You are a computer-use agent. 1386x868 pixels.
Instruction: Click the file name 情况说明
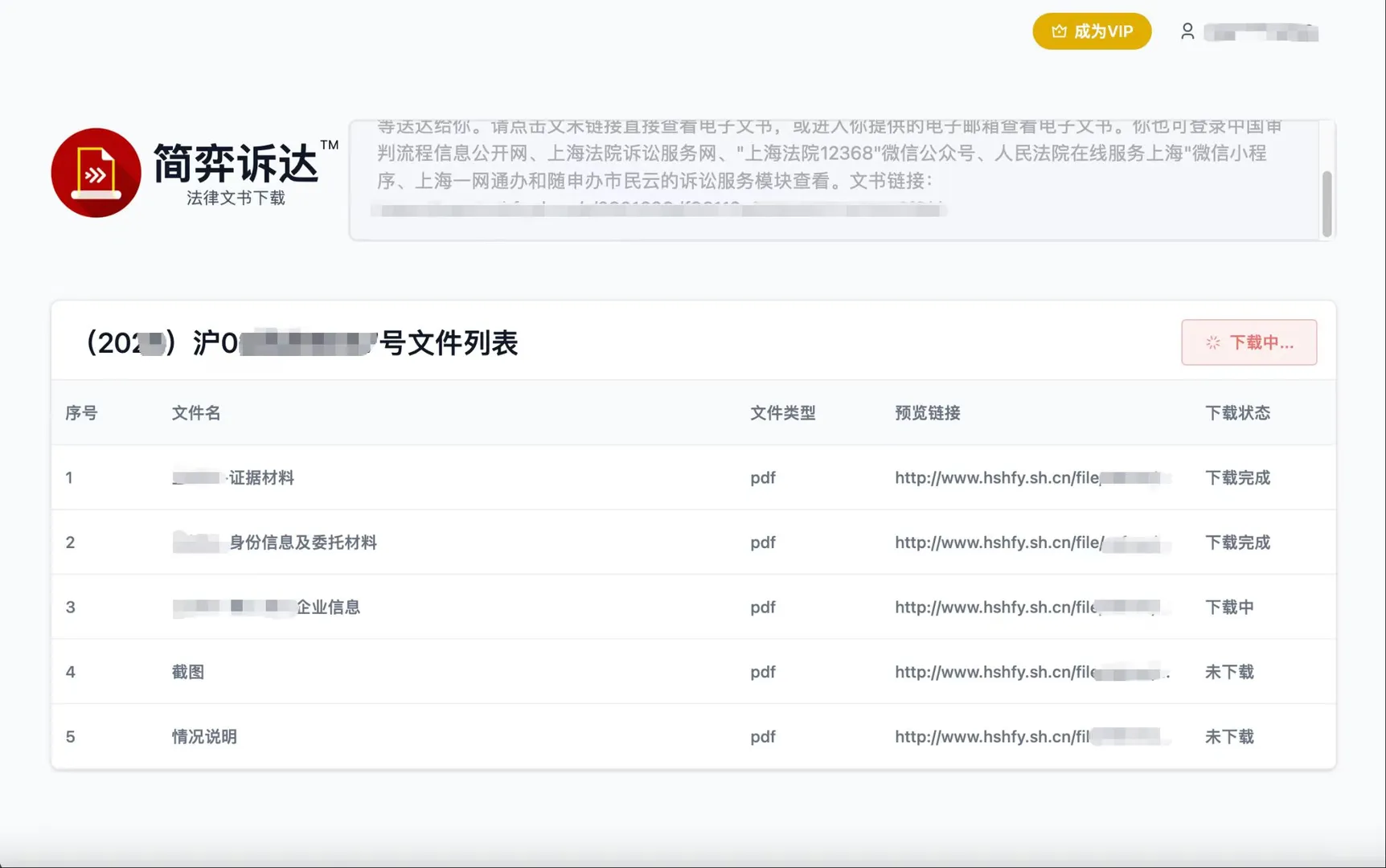(x=203, y=736)
